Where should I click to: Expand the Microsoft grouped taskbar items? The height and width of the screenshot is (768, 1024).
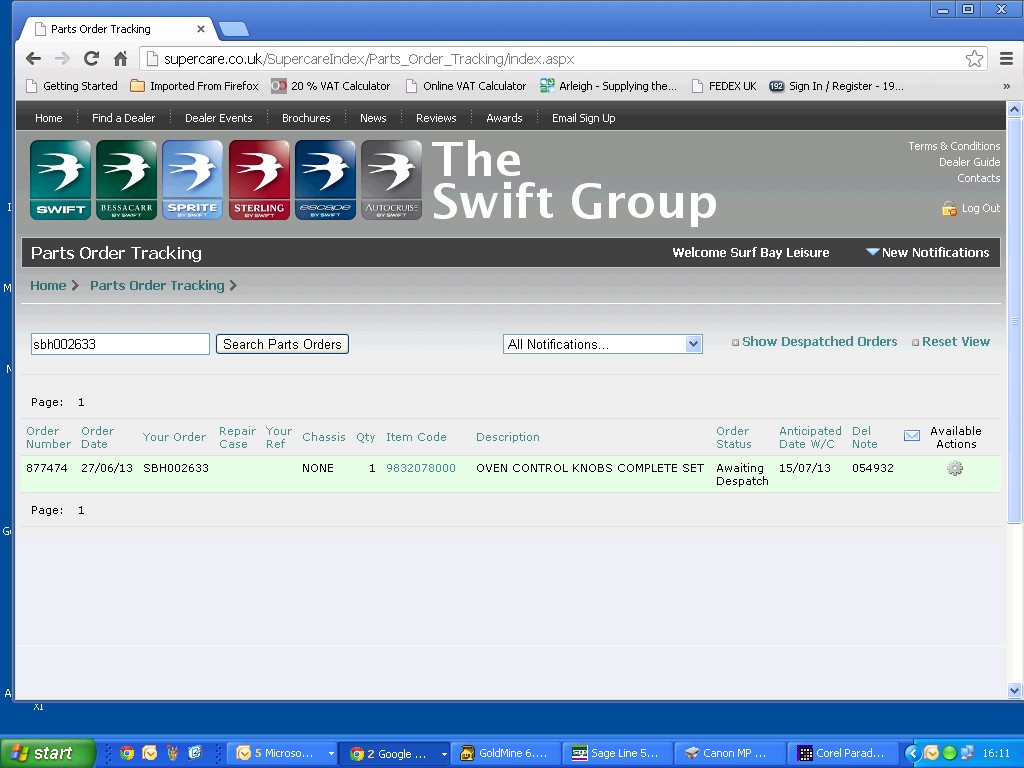click(x=331, y=754)
